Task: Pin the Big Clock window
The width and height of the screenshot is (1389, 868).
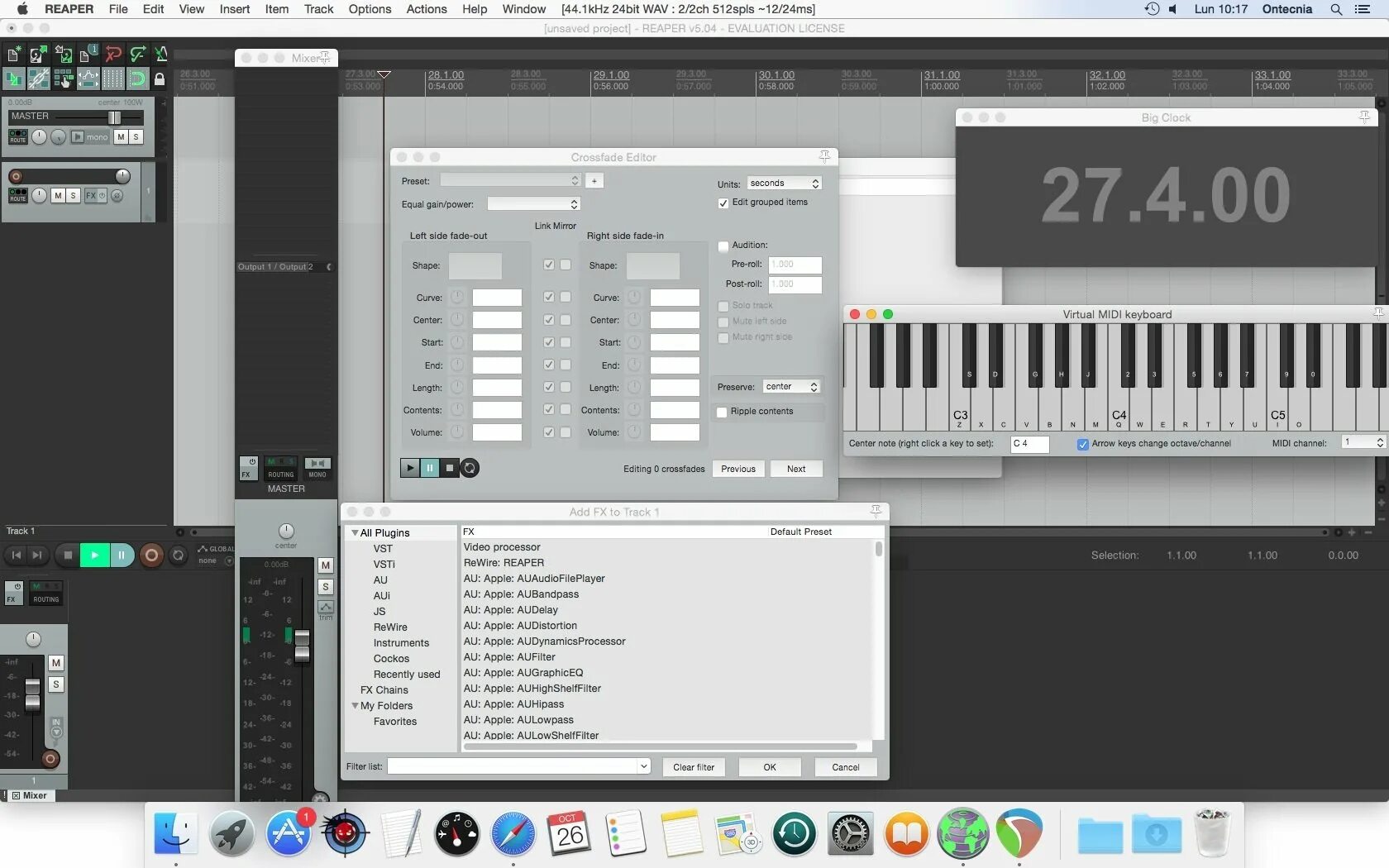Action: (1364, 117)
